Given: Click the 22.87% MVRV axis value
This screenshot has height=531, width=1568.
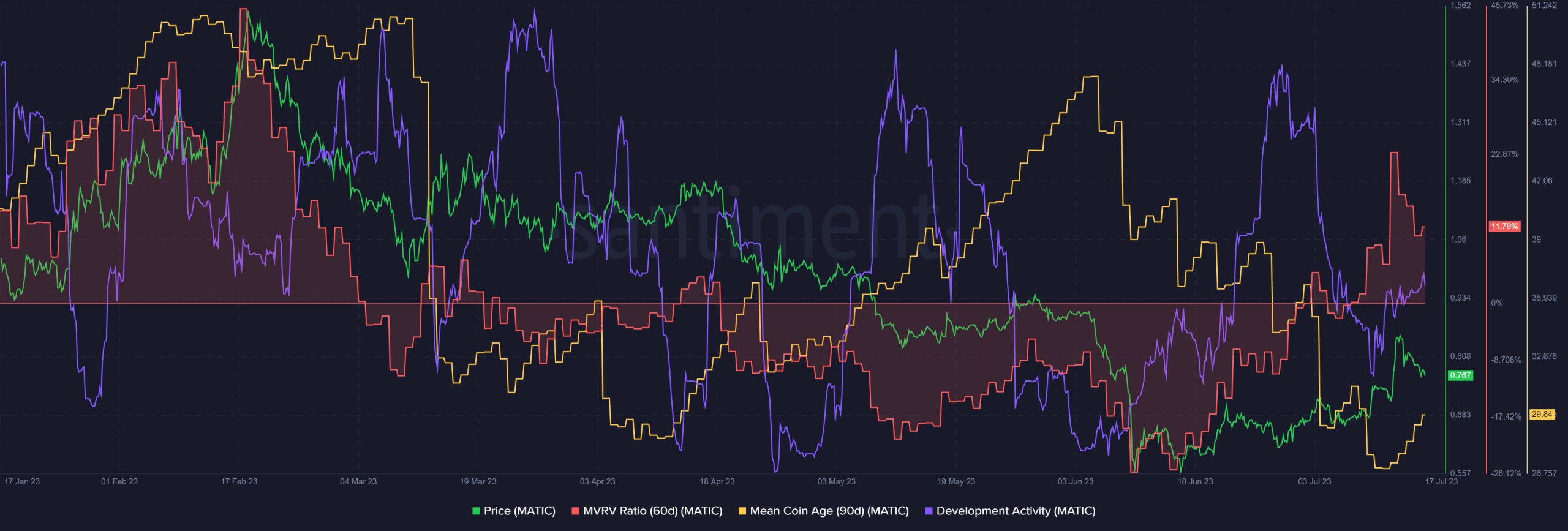Looking at the screenshot, I should coord(1504,154).
